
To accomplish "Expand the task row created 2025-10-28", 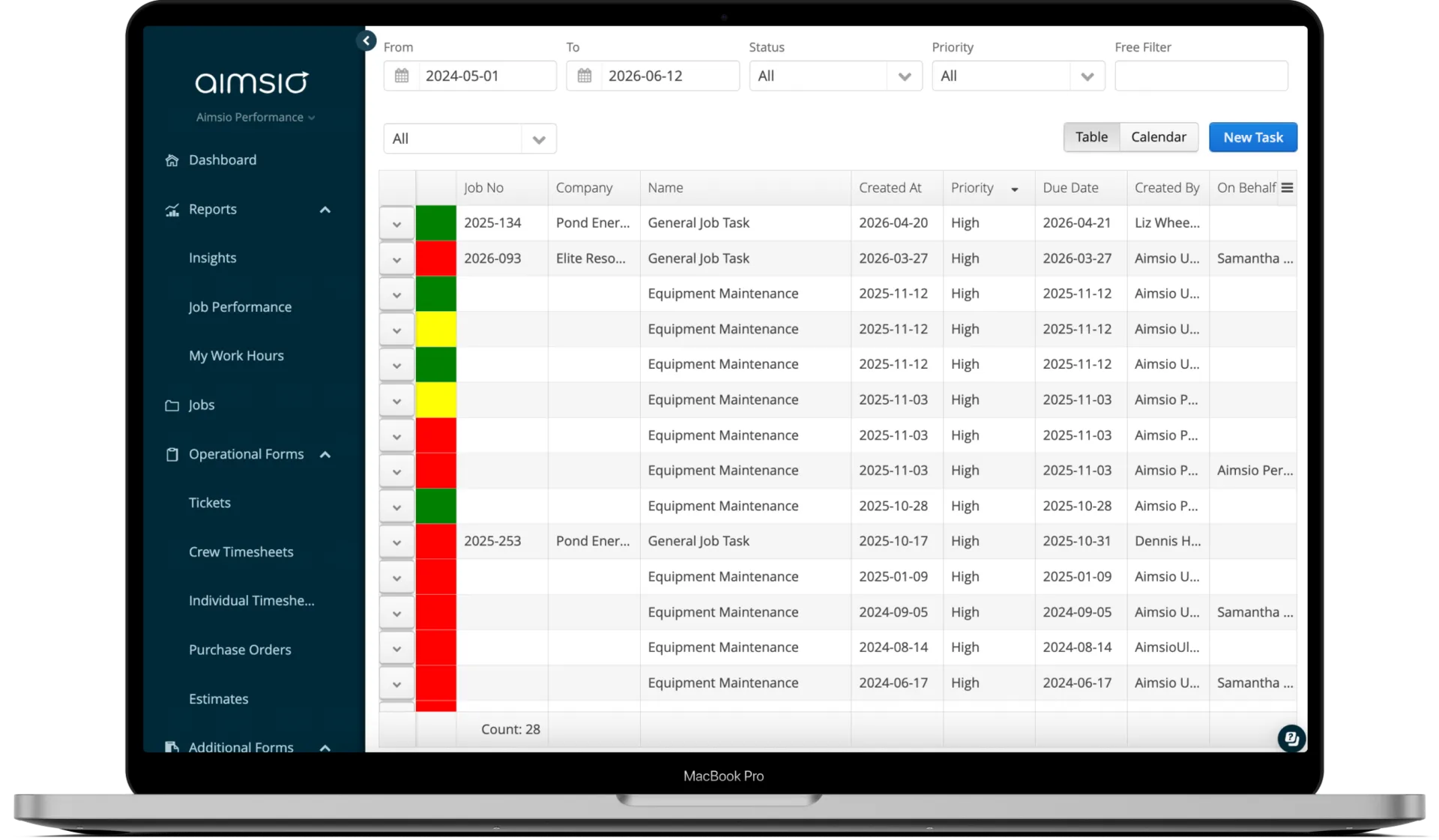I will (396, 507).
